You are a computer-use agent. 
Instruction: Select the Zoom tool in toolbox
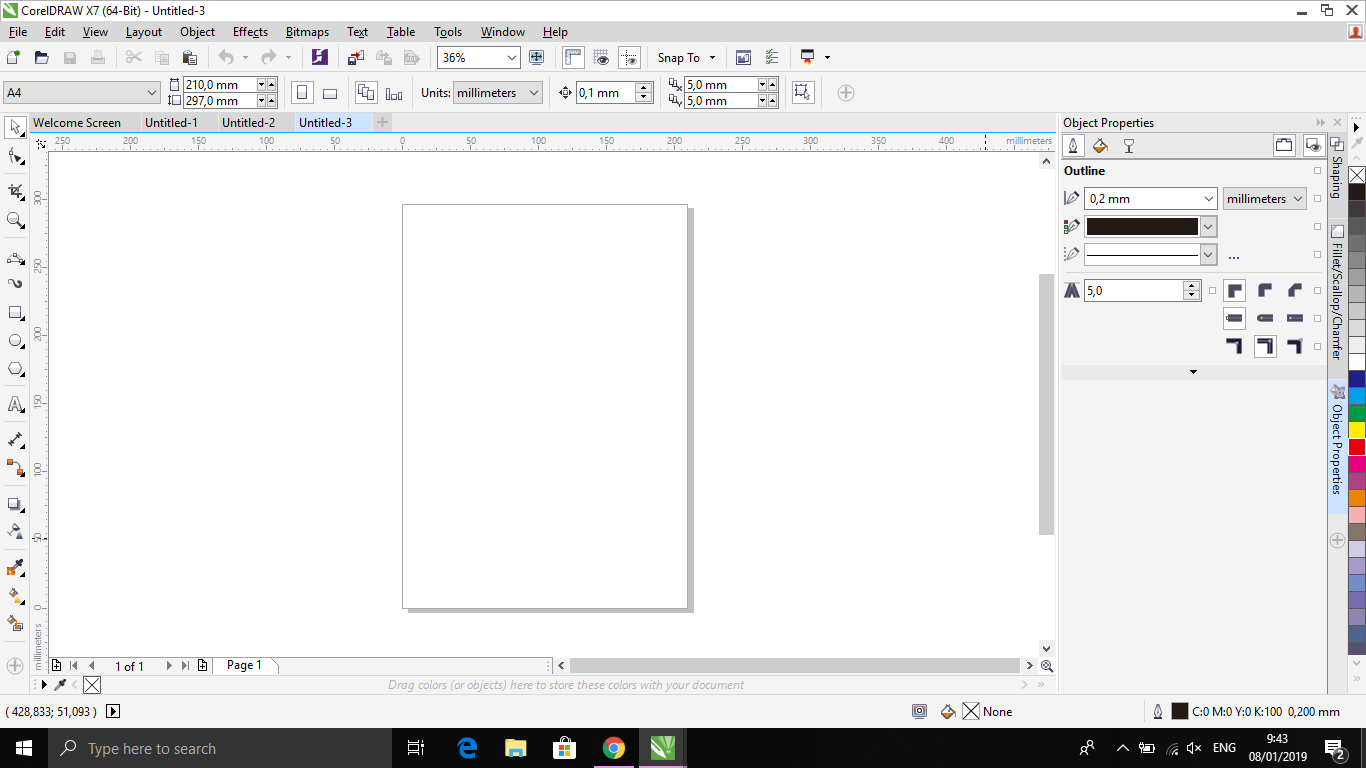tap(15, 220)
